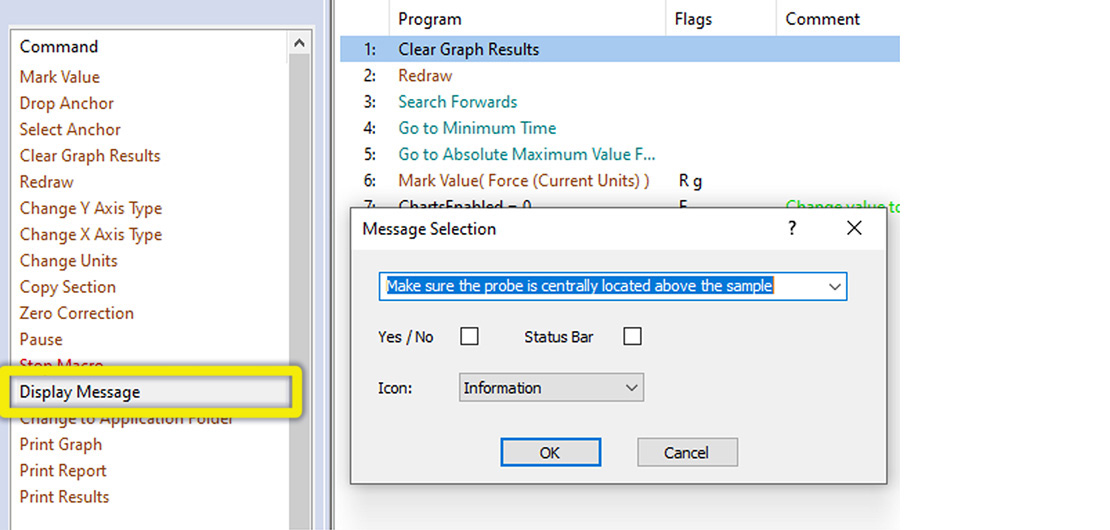The height and width of the screenshot is (530, 1110).
Task: Select the Zero Correction command
Action: 76,313
